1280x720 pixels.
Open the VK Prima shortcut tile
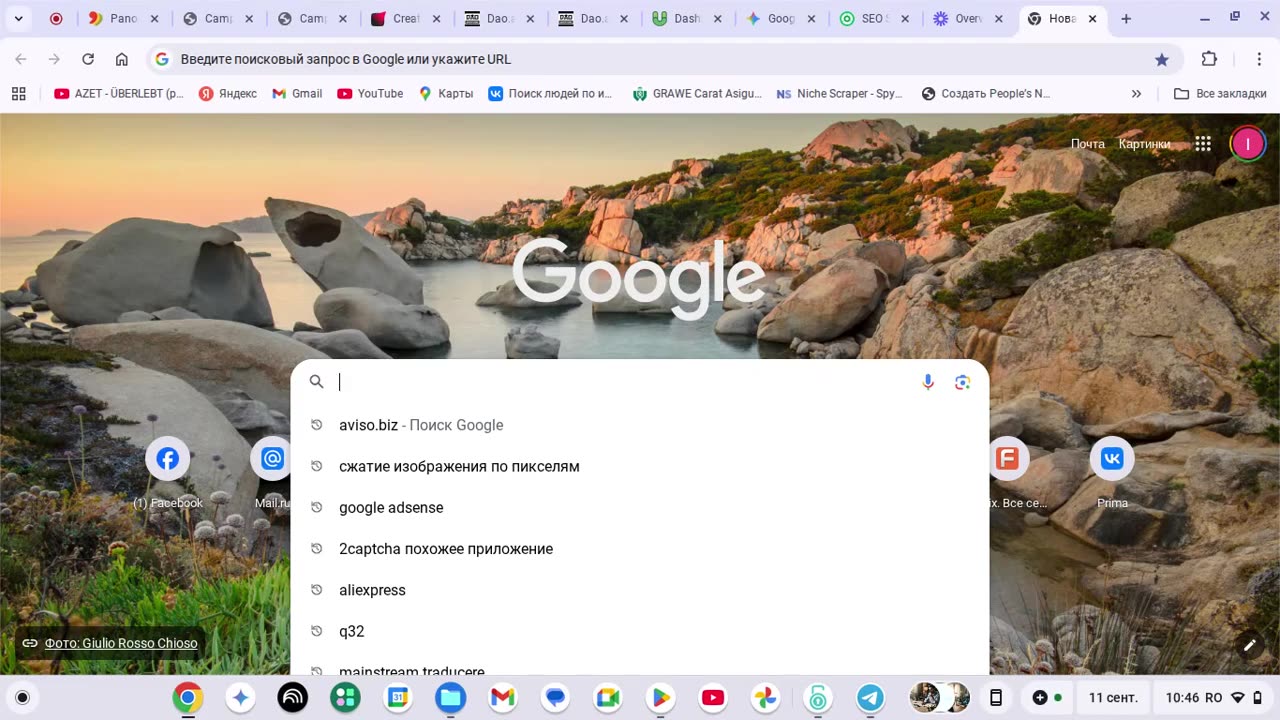point(1112,474)
